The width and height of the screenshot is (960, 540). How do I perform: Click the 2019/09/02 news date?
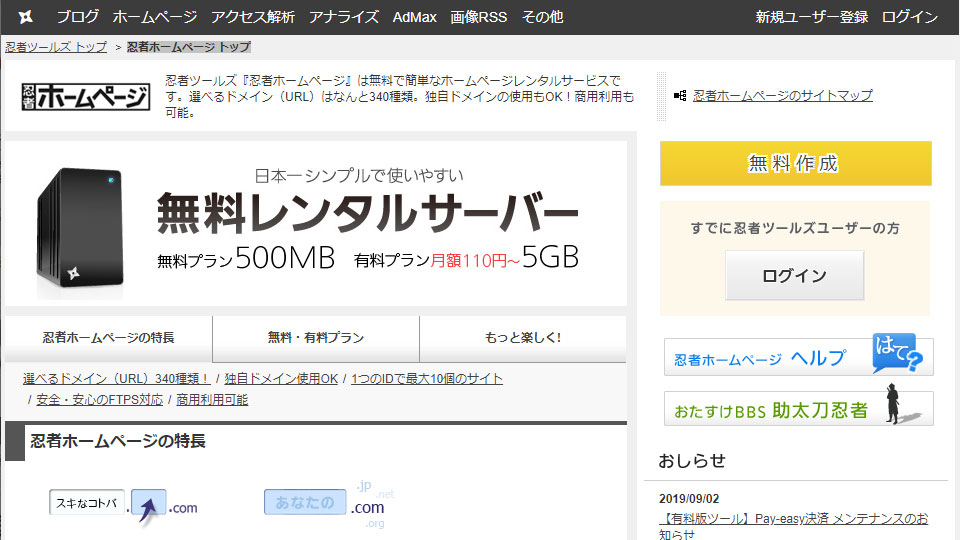tap(689, 498)
